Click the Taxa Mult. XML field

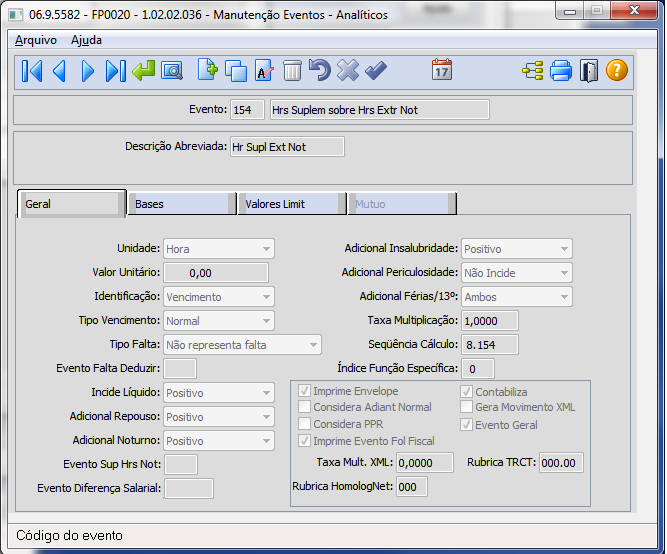pos(425,463)
